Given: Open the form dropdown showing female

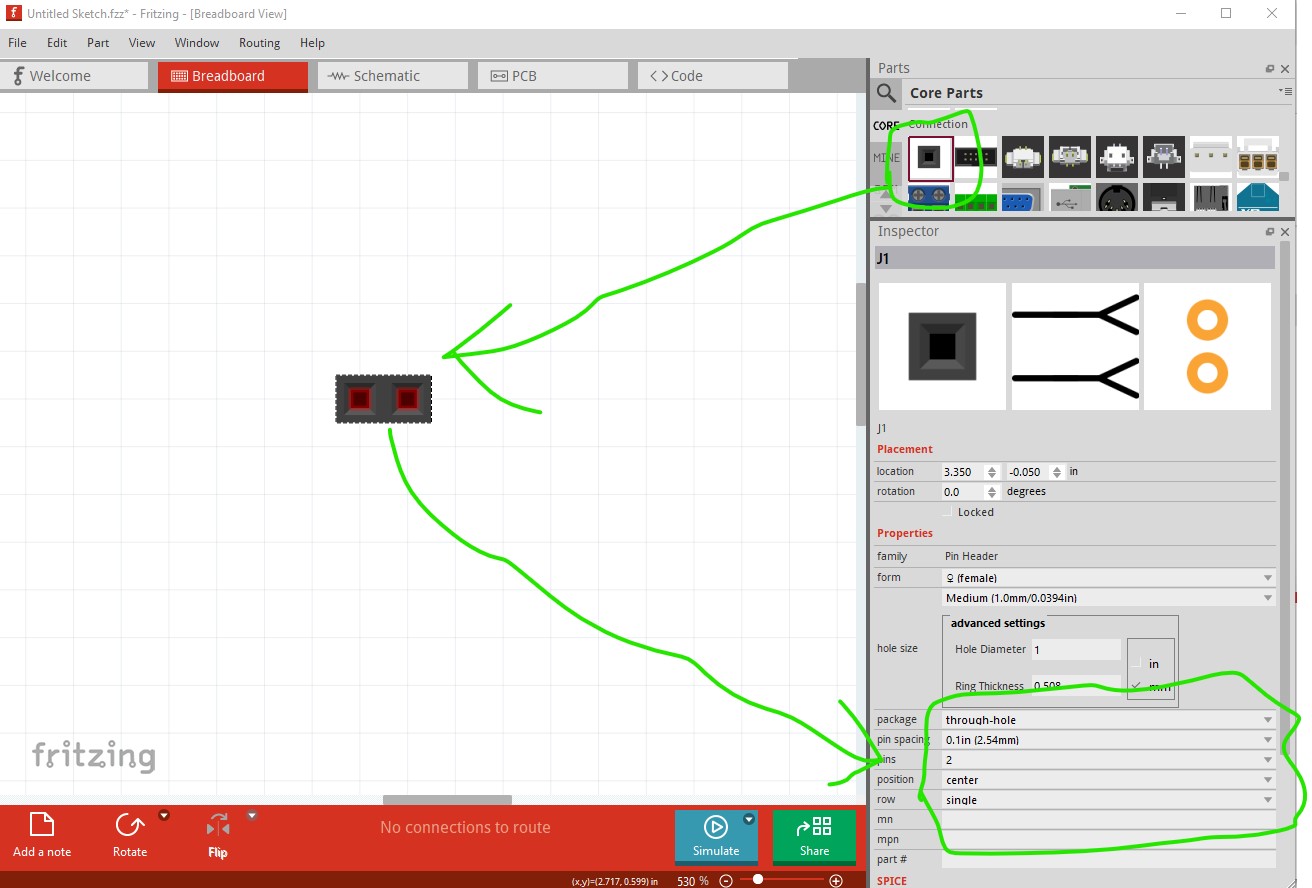Looking at the screenshot, I should tap(1108, 578).
